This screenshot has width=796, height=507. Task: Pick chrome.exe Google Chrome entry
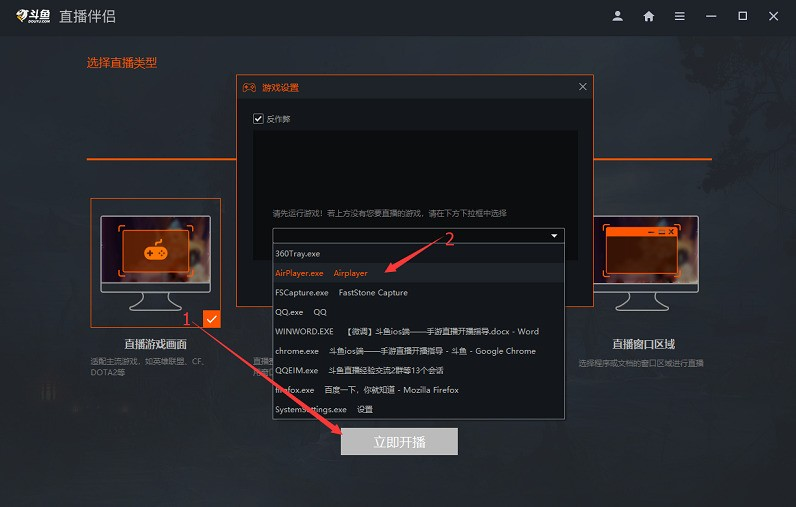[x=405, y=351]
